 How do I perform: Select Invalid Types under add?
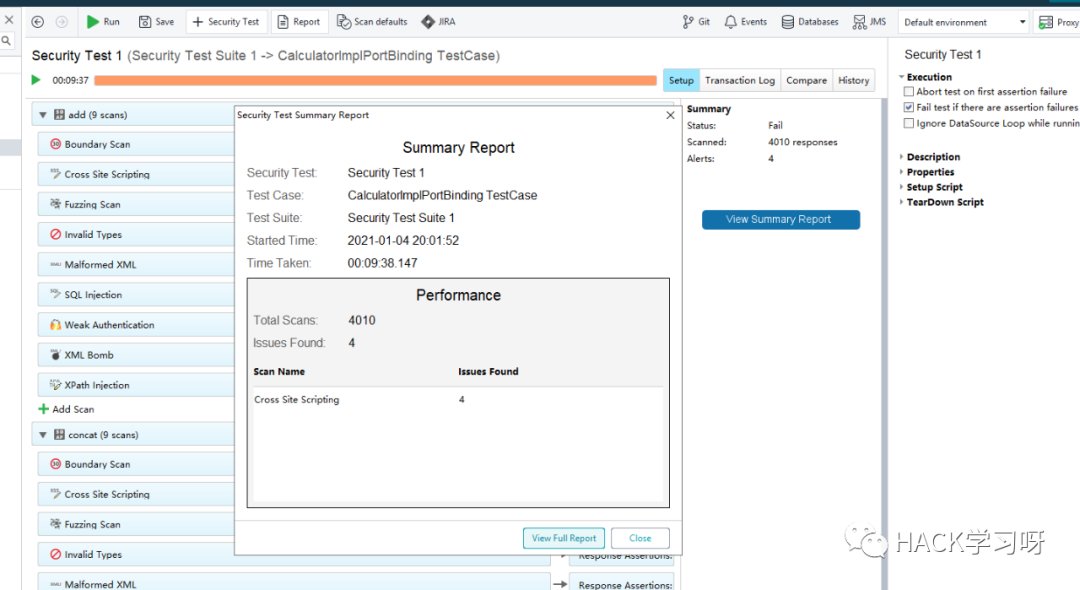click(x=136, y=235)
